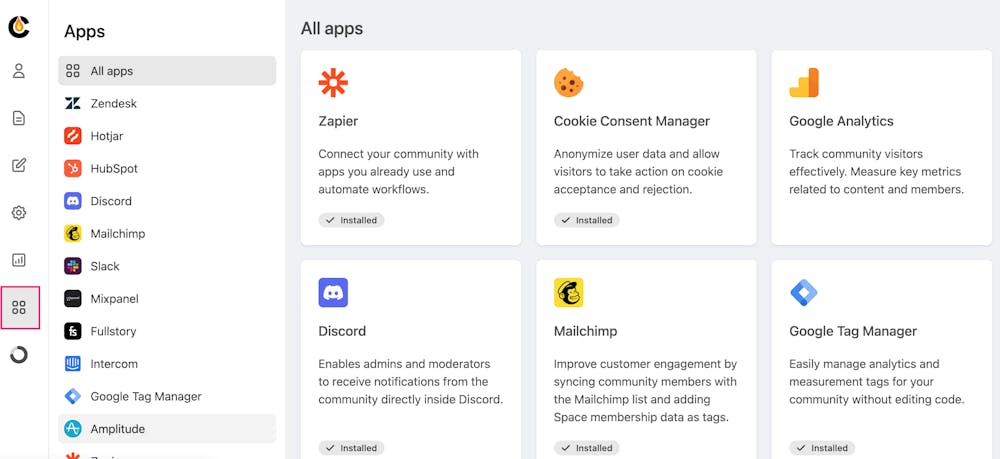Click the progress ring icon in rail
Viewport: 1000px width, 459px height.
coord(19,355)
